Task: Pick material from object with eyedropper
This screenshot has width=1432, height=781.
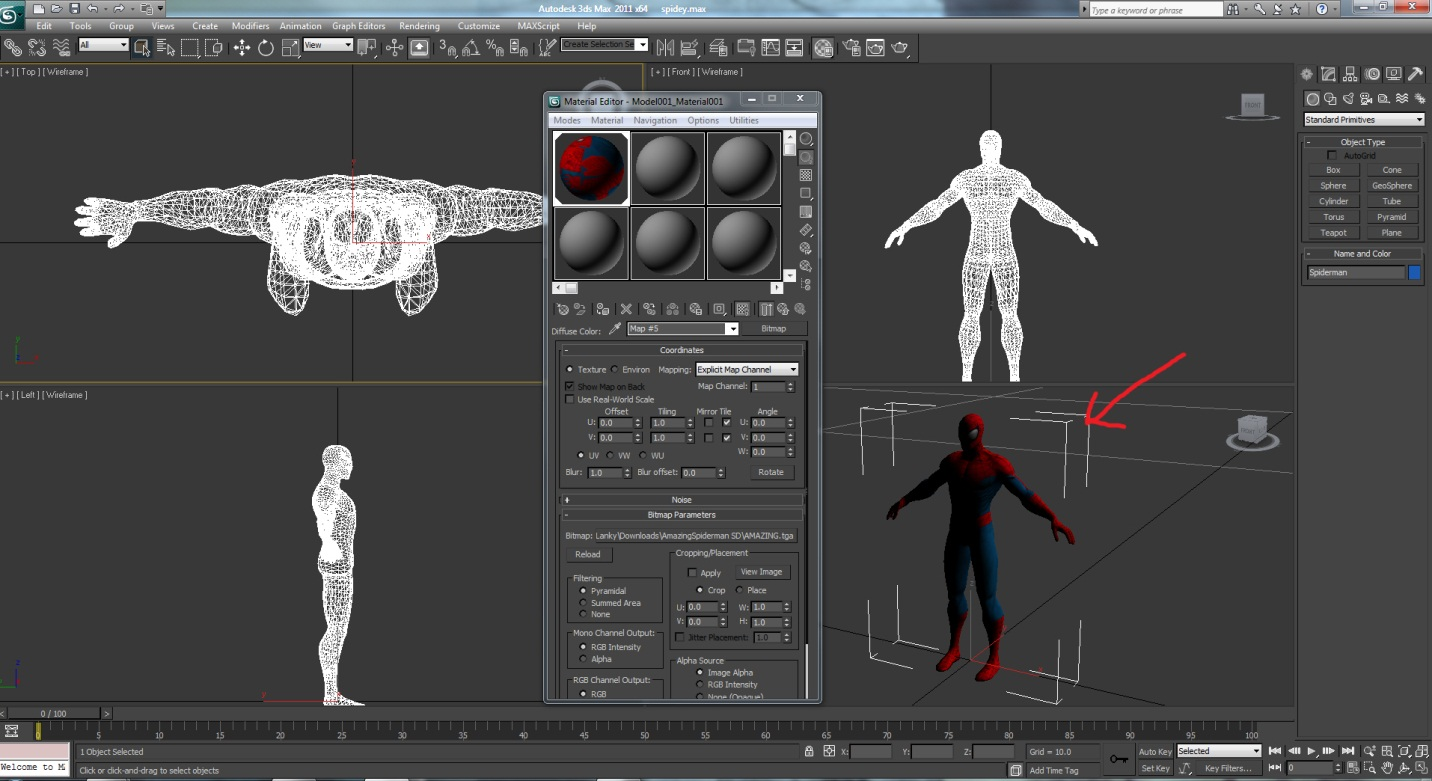Action: pos(615,329)
